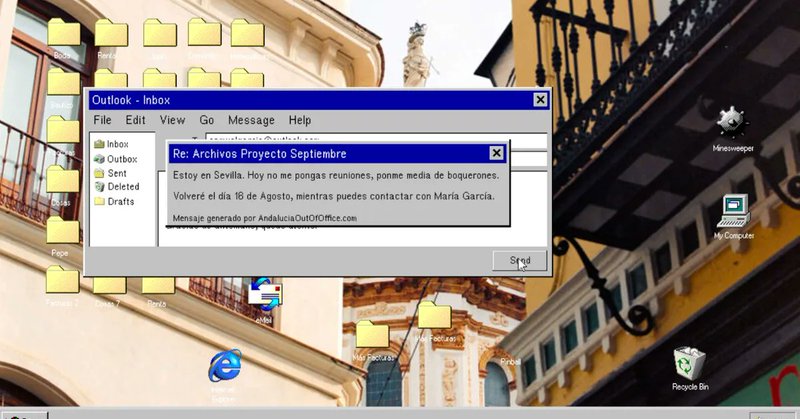Open the View menu
Screen dimensions: 800x419
172,120
